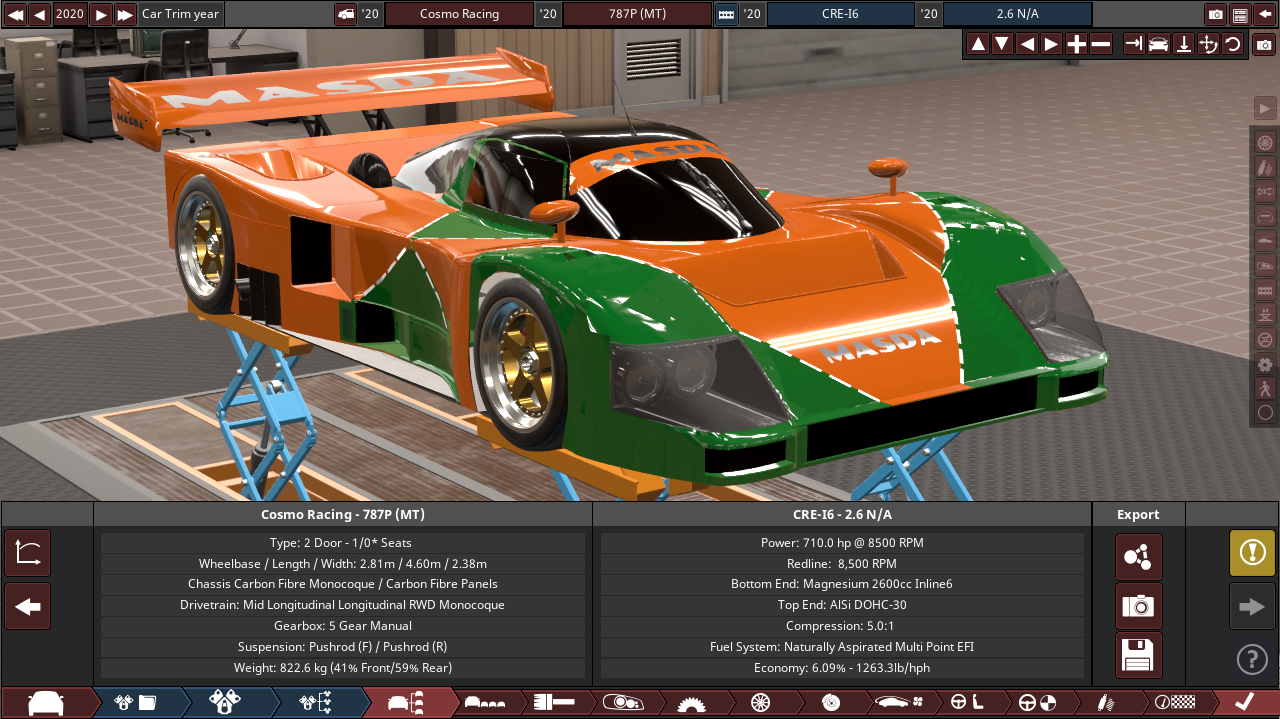Viewport: 1280px width, 719px height.
Task: Open the engine family folder tab
Action: tap(136, 702)
